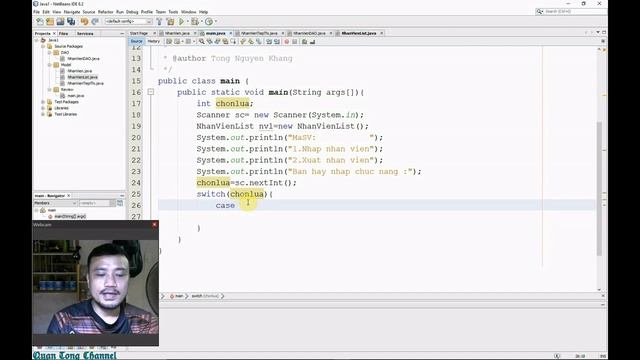Select main.java in the project tree
Screen dimensions: 640x360
76,96
